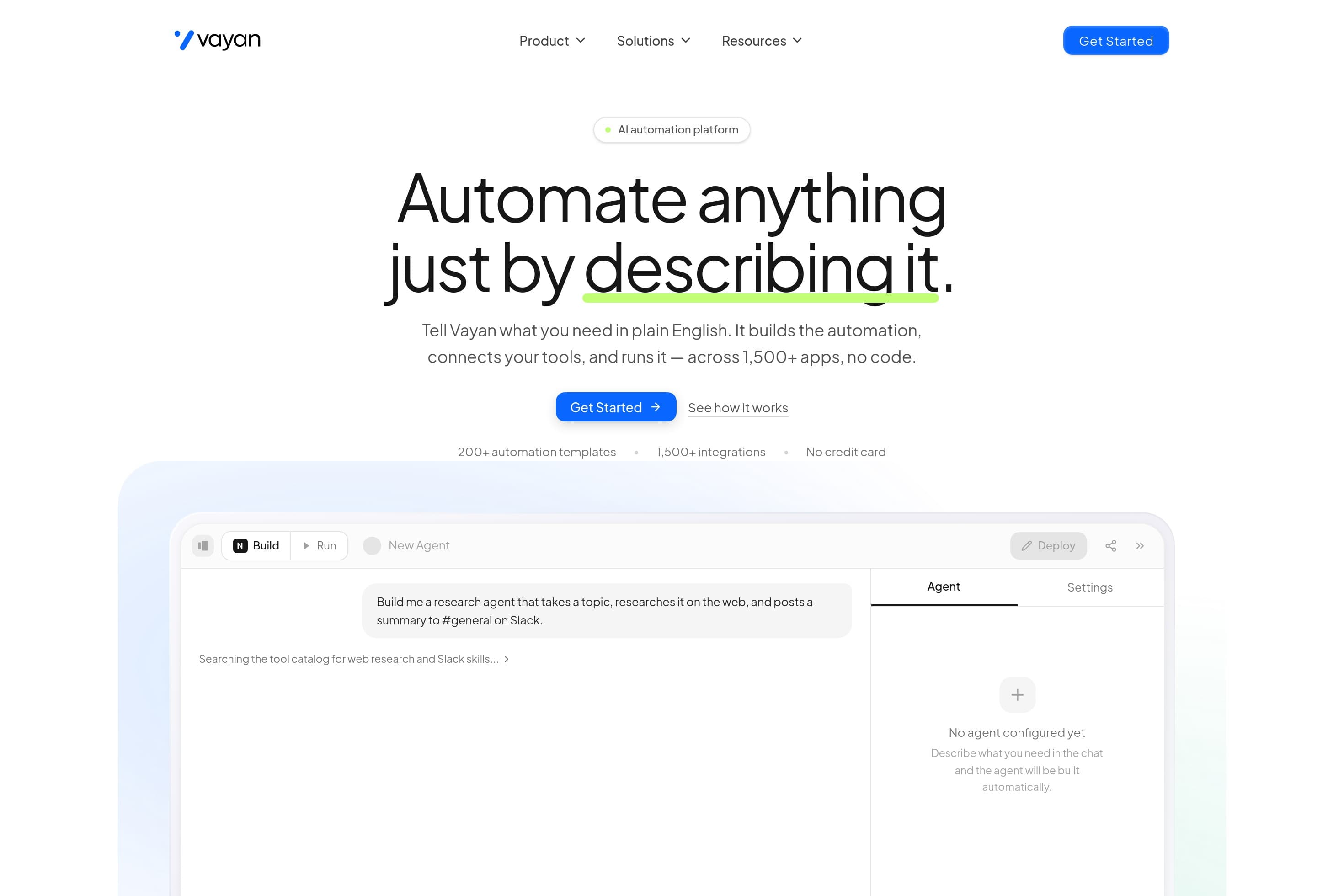Follow the See how it works link
The height and width of the screenshot is (896, 1344).
(x=738, y=407)
